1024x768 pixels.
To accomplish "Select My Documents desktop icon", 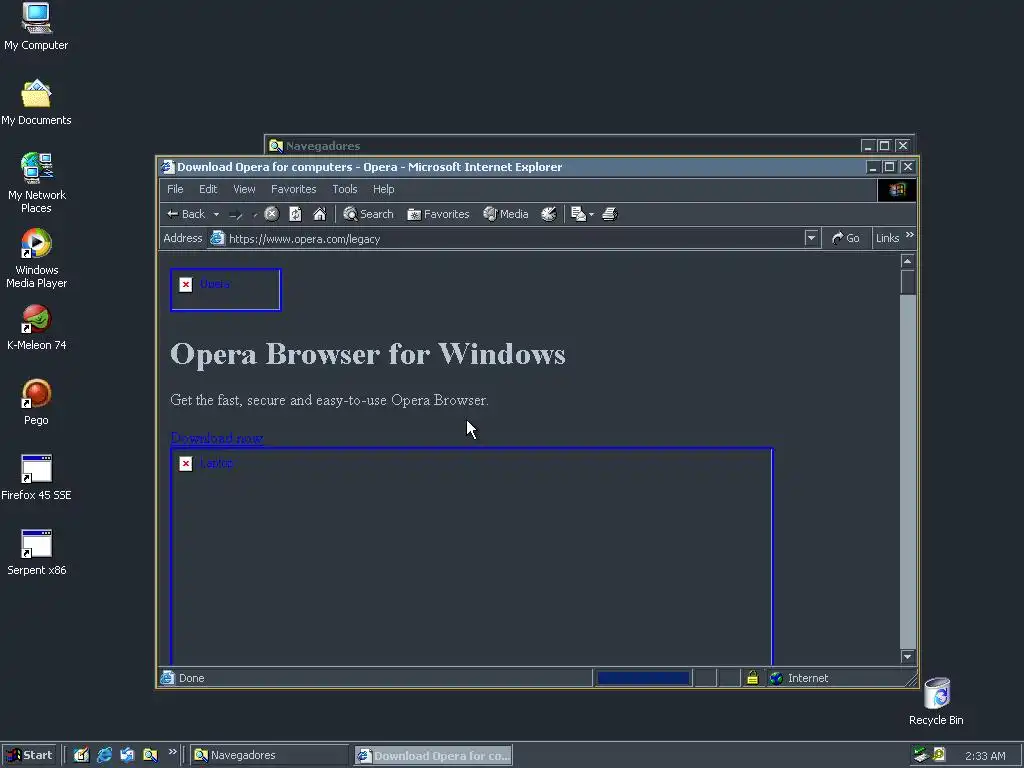I will [36, 103].
